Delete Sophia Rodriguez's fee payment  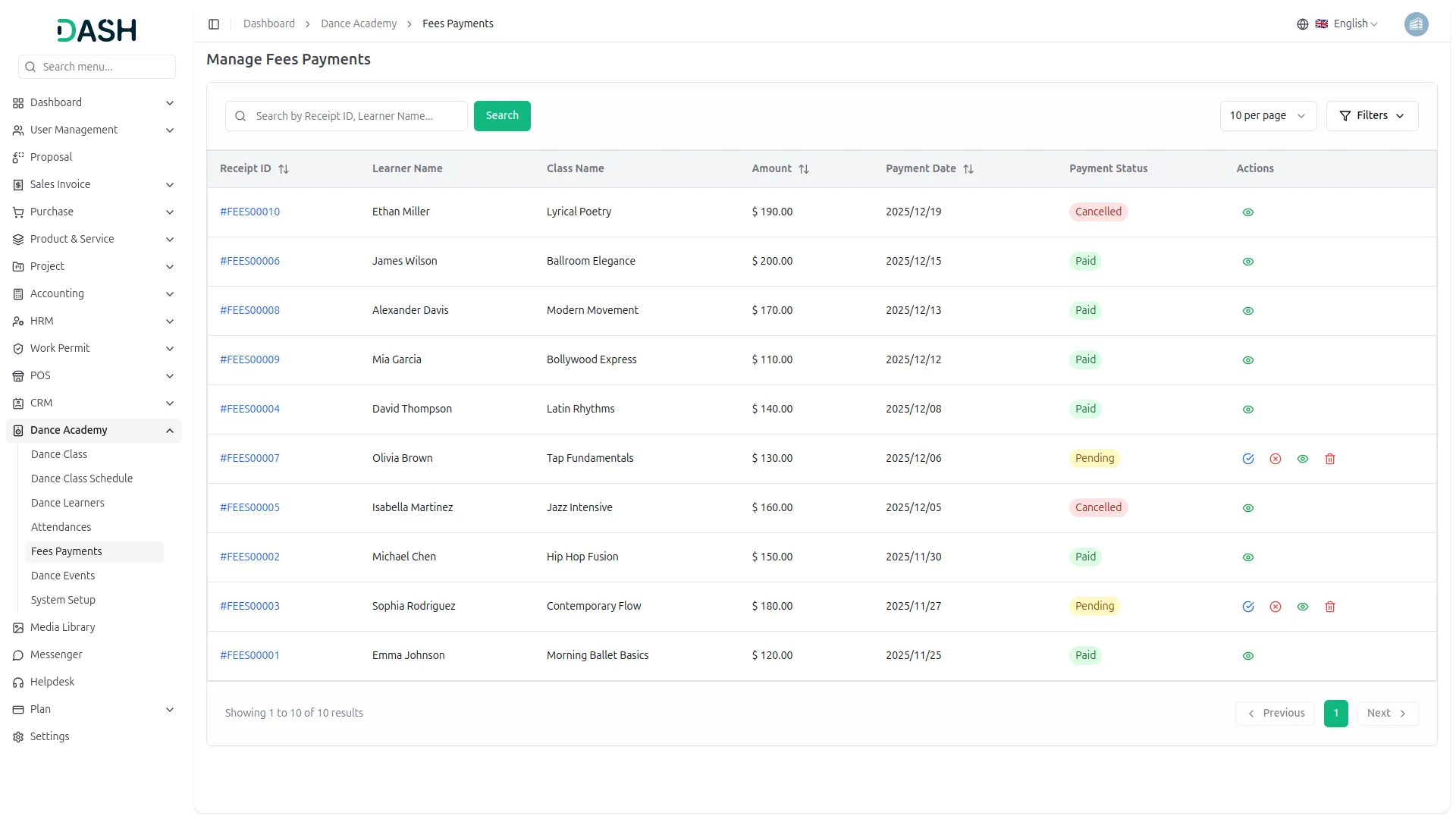[x=1330, y=607]
